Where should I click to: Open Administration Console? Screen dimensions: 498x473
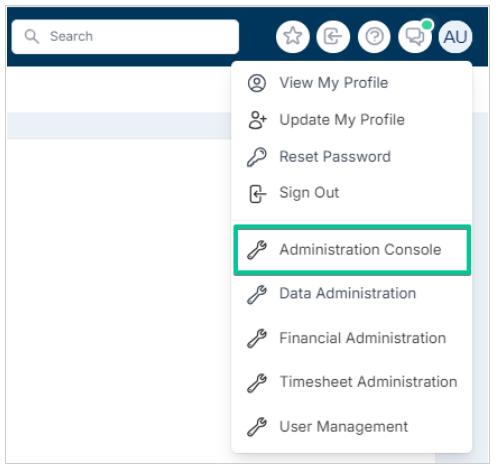[x=352, y=250]
